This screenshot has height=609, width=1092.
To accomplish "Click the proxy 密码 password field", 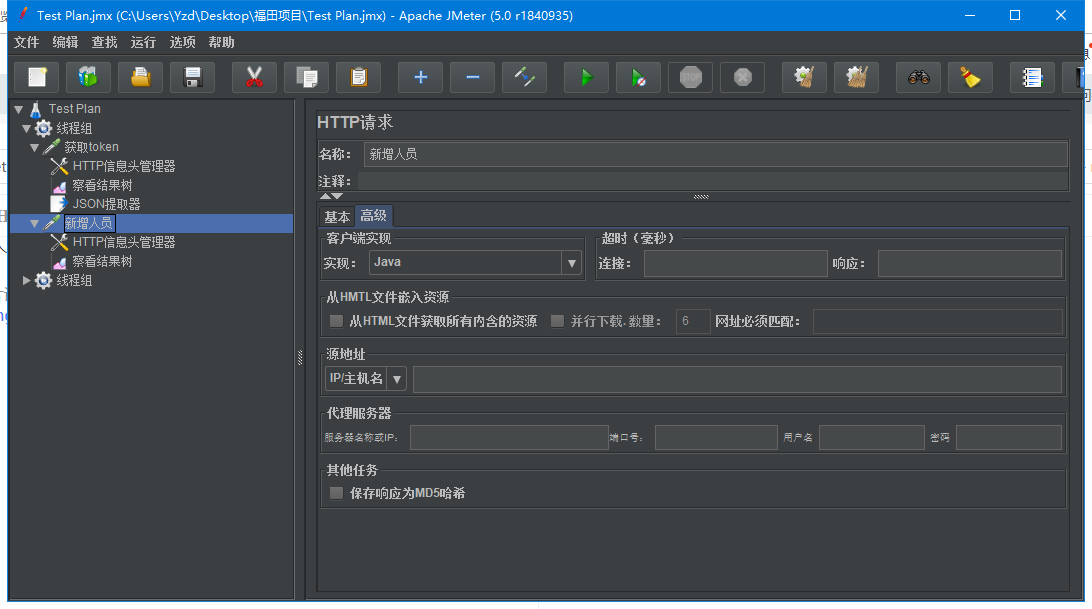I will (x=1009, y=438).
